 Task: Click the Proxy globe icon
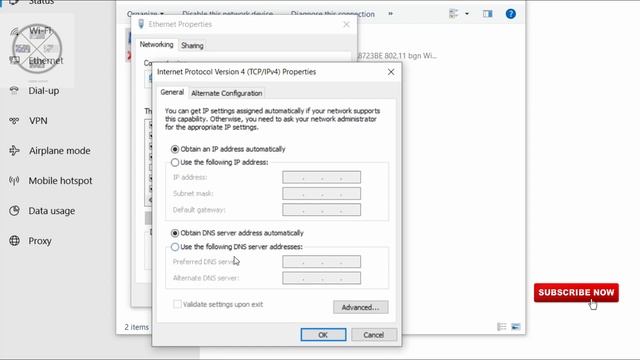click(x=14, y=241)
